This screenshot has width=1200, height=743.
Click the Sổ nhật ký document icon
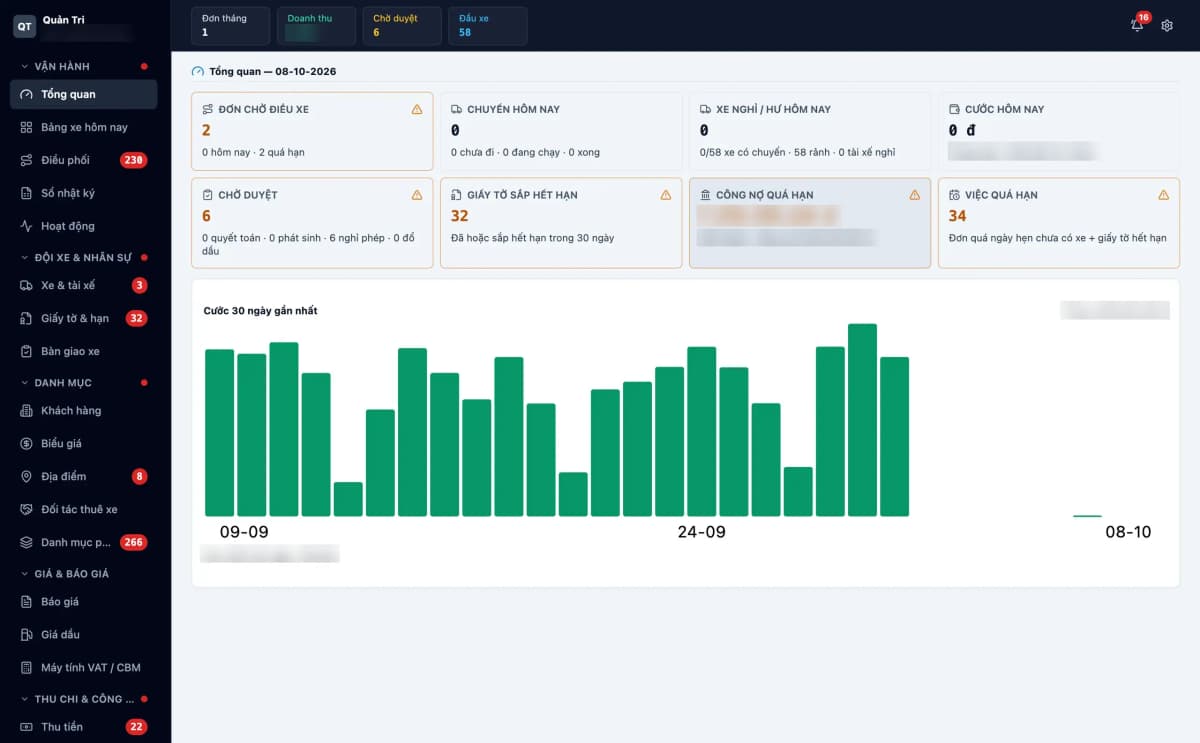tap(27, 193)
